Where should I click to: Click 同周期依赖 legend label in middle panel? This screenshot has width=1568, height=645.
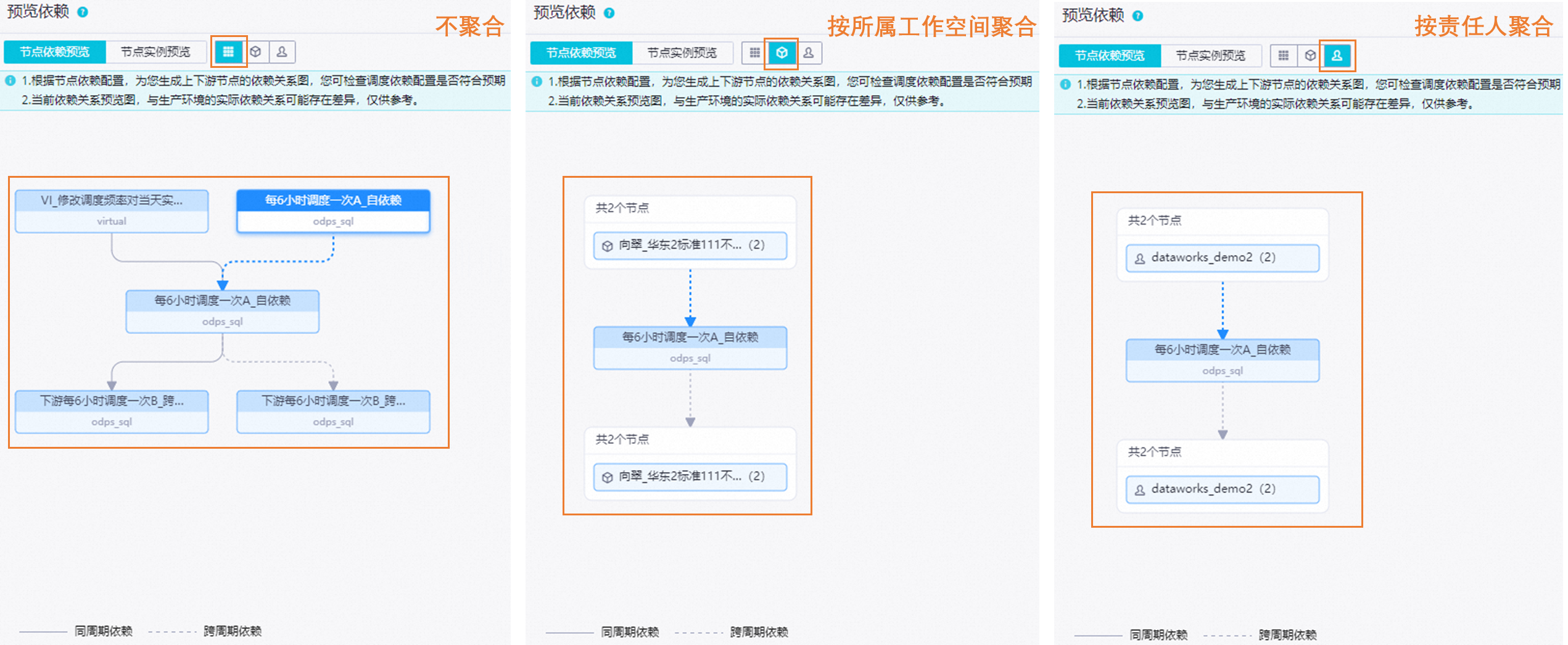pos(630,632)
